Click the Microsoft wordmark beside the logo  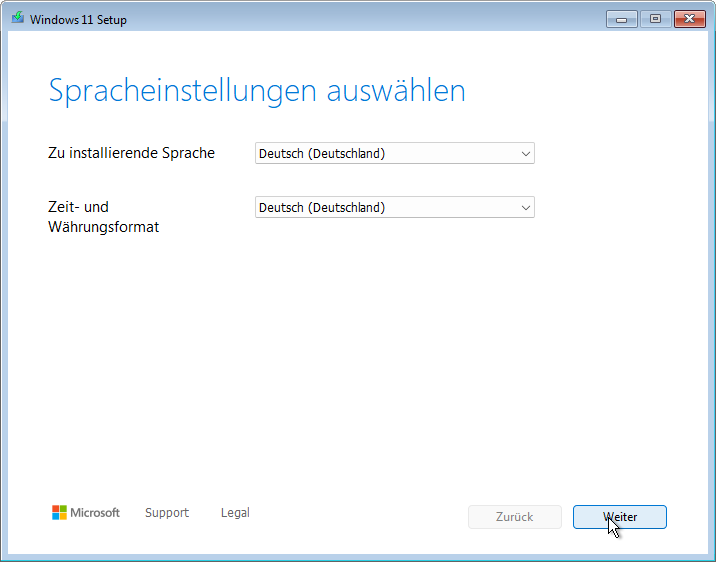[95, 513]
